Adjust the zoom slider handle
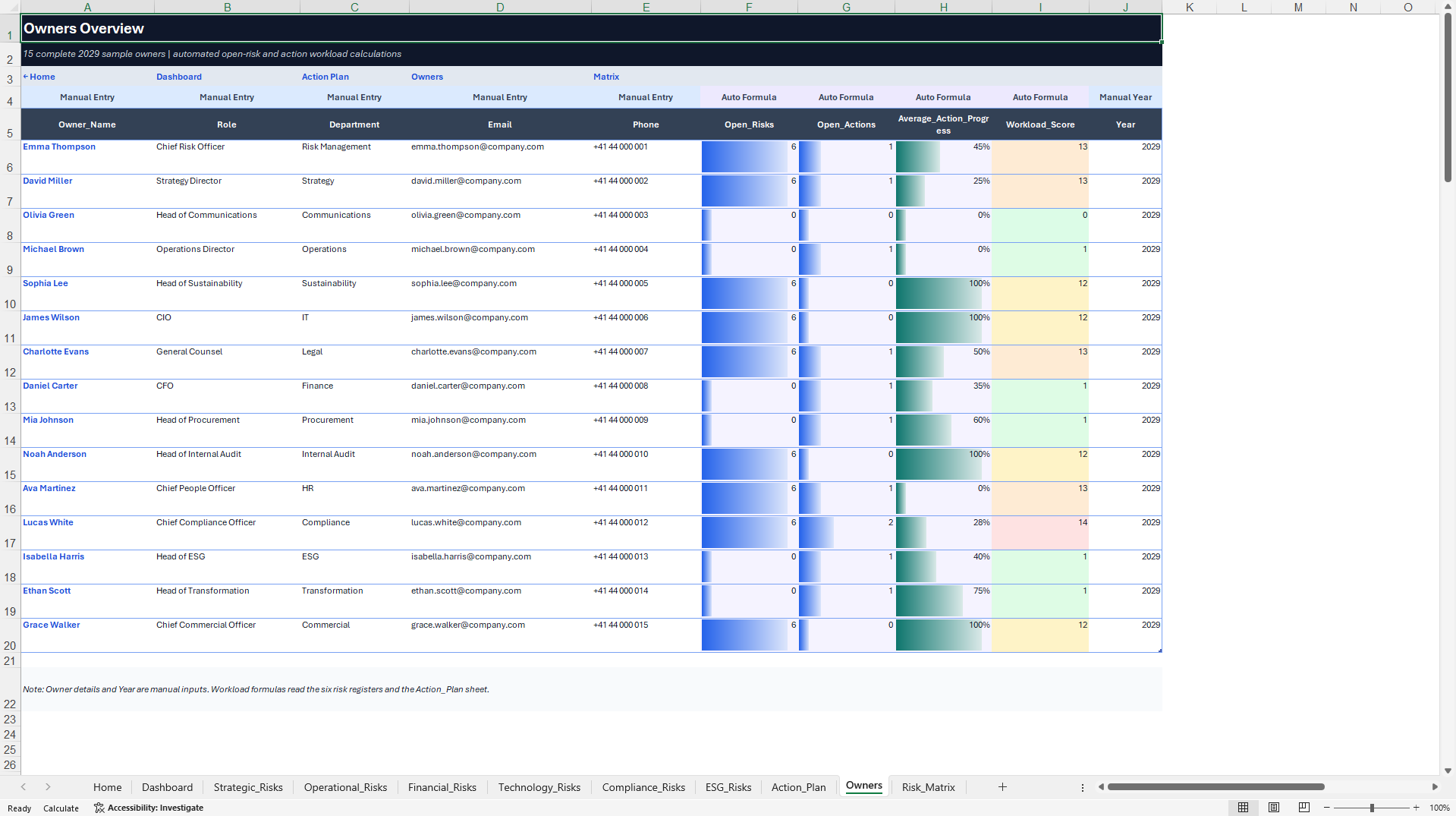The width and height of the screenshot is (1456, 816). (x=1372, y=808)
